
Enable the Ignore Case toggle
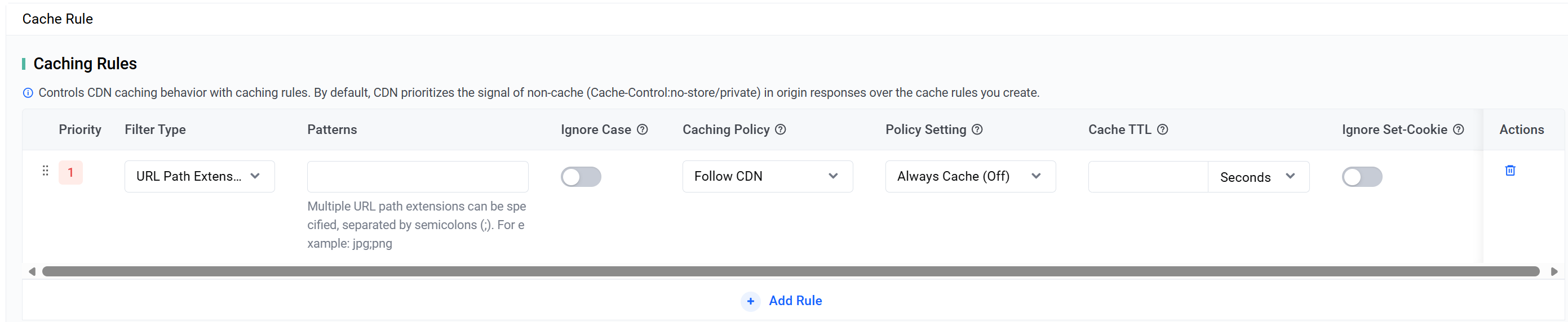click(581, 177)
